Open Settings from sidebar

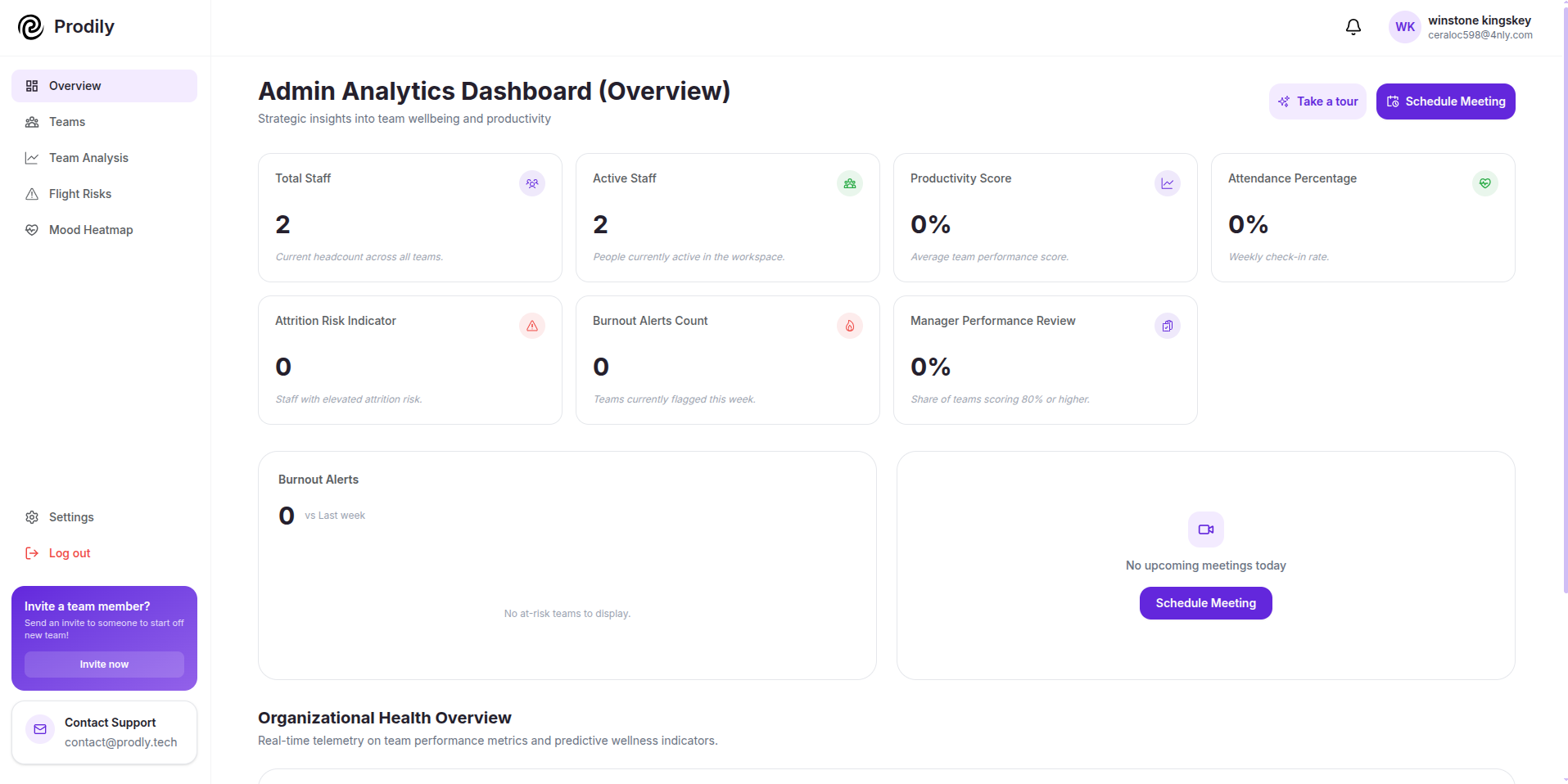[x=104, y=517]
